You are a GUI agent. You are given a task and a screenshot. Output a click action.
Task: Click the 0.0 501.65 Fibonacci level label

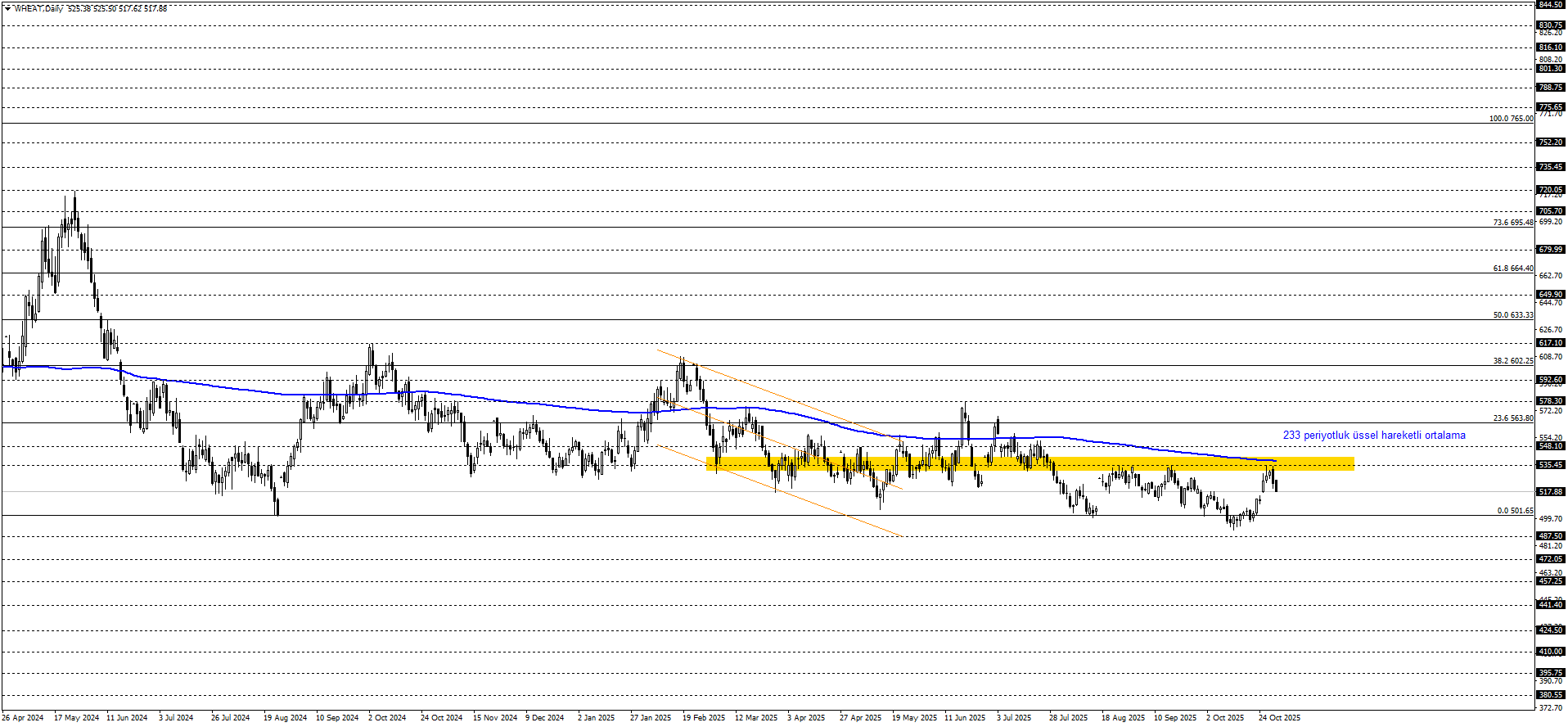tap(1515, 511)
